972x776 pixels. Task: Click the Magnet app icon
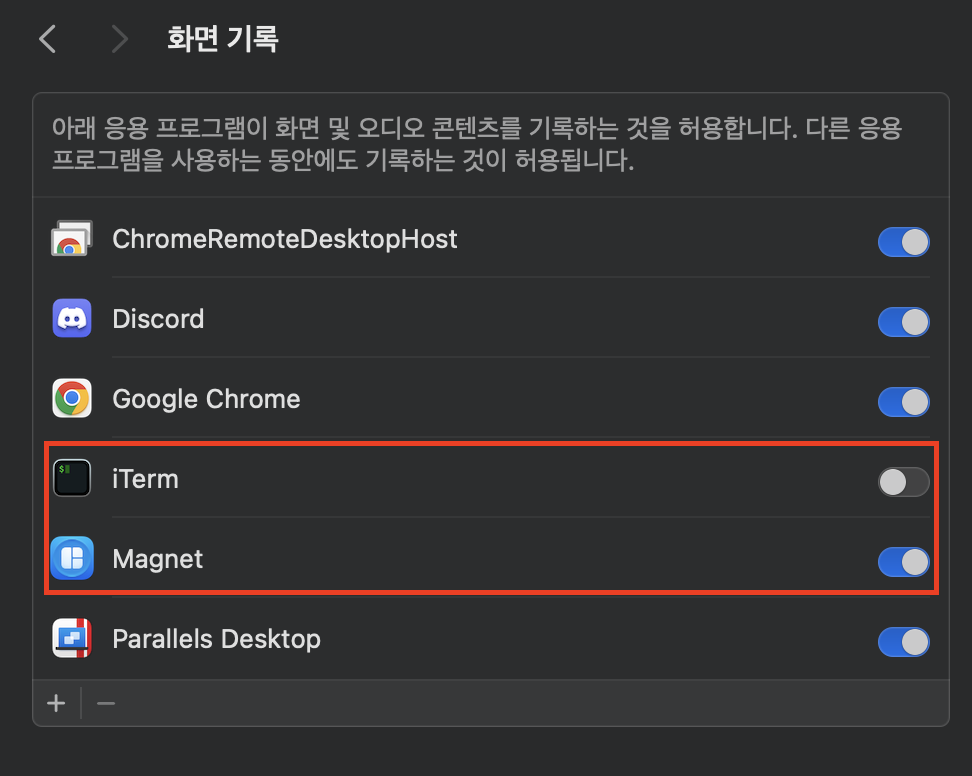coord(72,559)
